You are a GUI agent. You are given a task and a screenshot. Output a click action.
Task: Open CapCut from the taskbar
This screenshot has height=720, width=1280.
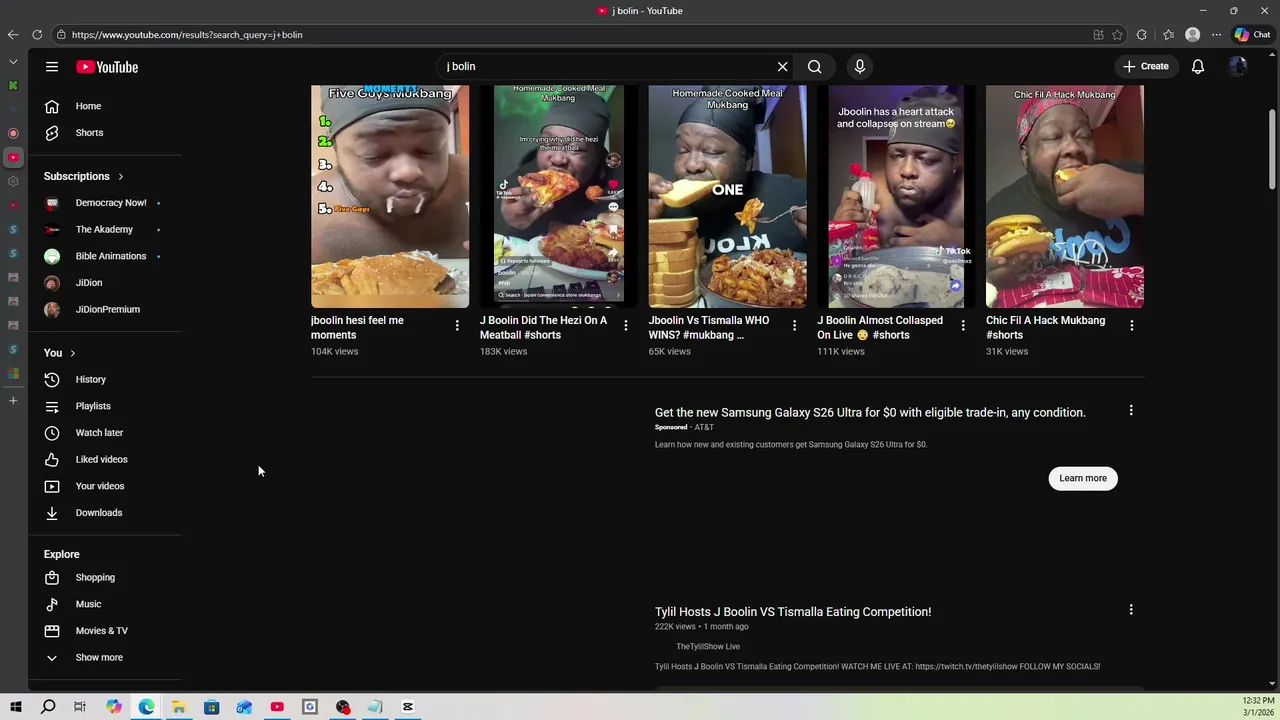[408, 707]
